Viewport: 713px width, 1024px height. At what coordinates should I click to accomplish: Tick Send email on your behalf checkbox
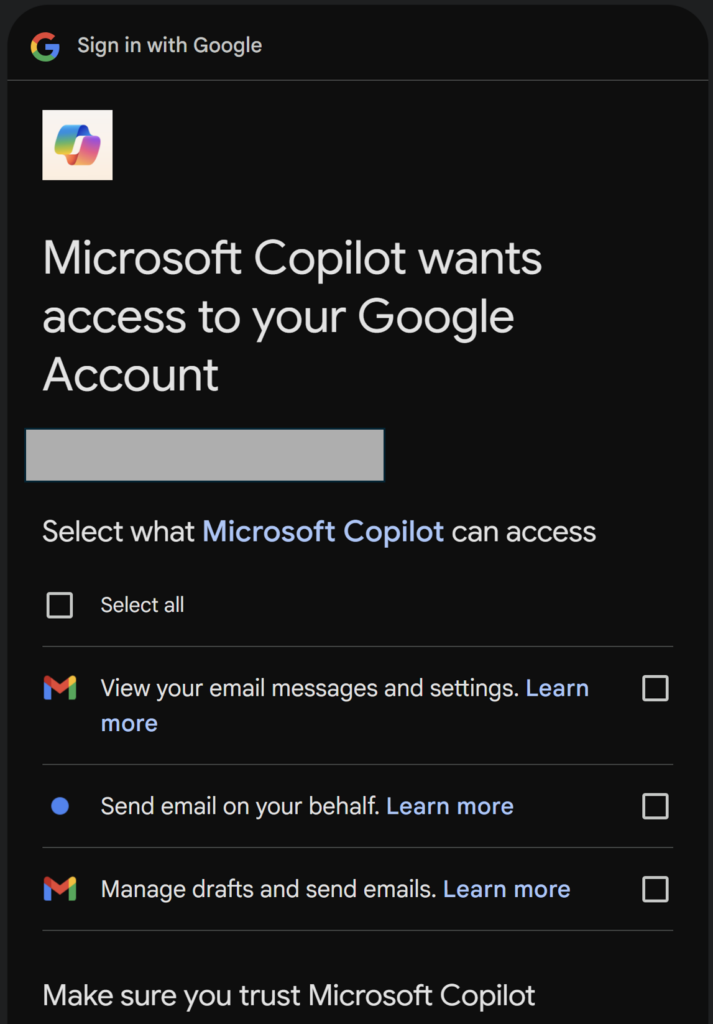[x=655, y=806]
